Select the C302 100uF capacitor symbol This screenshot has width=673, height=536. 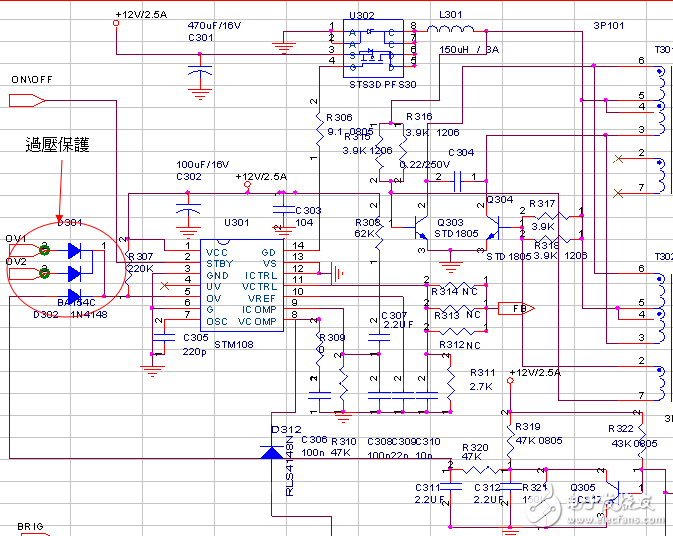pos(186,210)
